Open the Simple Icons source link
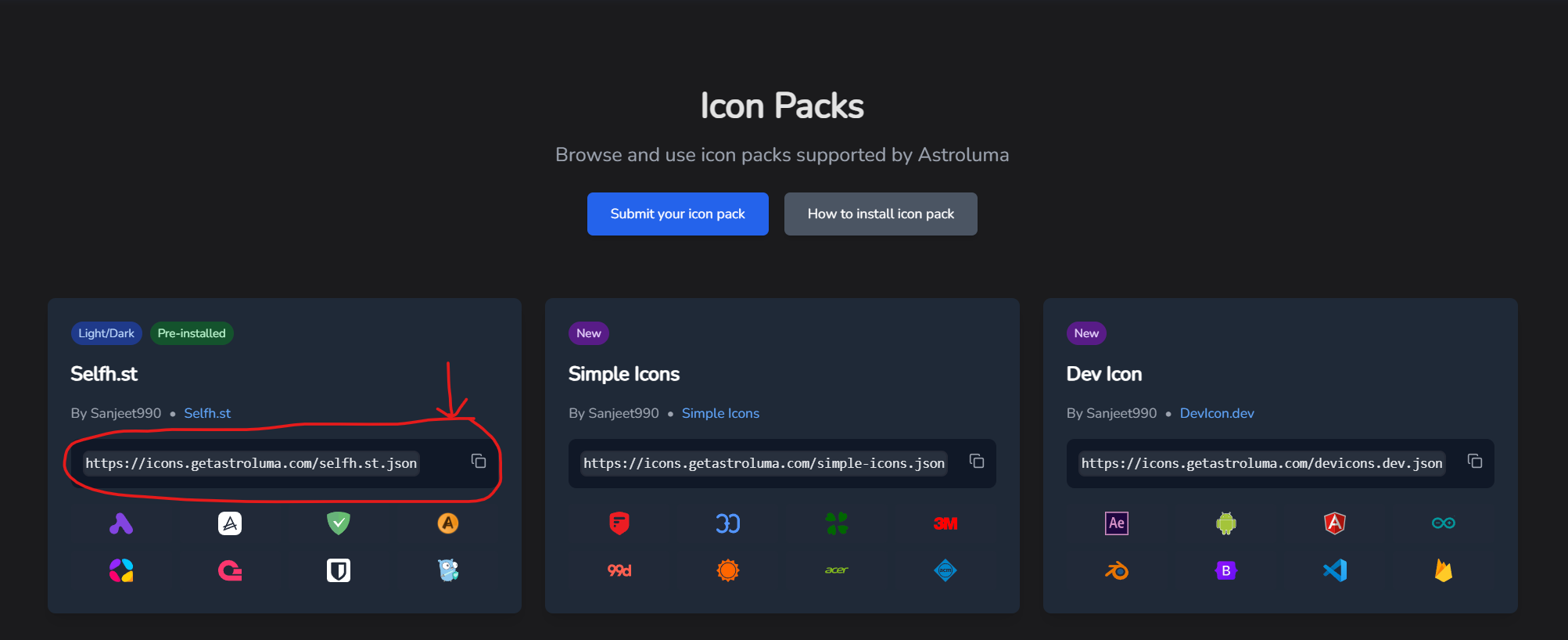 point(720,413)
